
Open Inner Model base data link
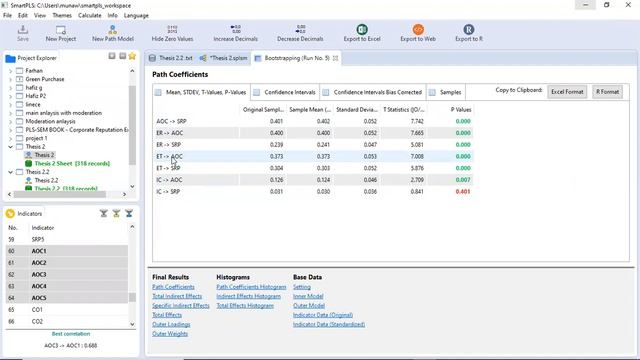pyautogui.click(x=308, y=296)
